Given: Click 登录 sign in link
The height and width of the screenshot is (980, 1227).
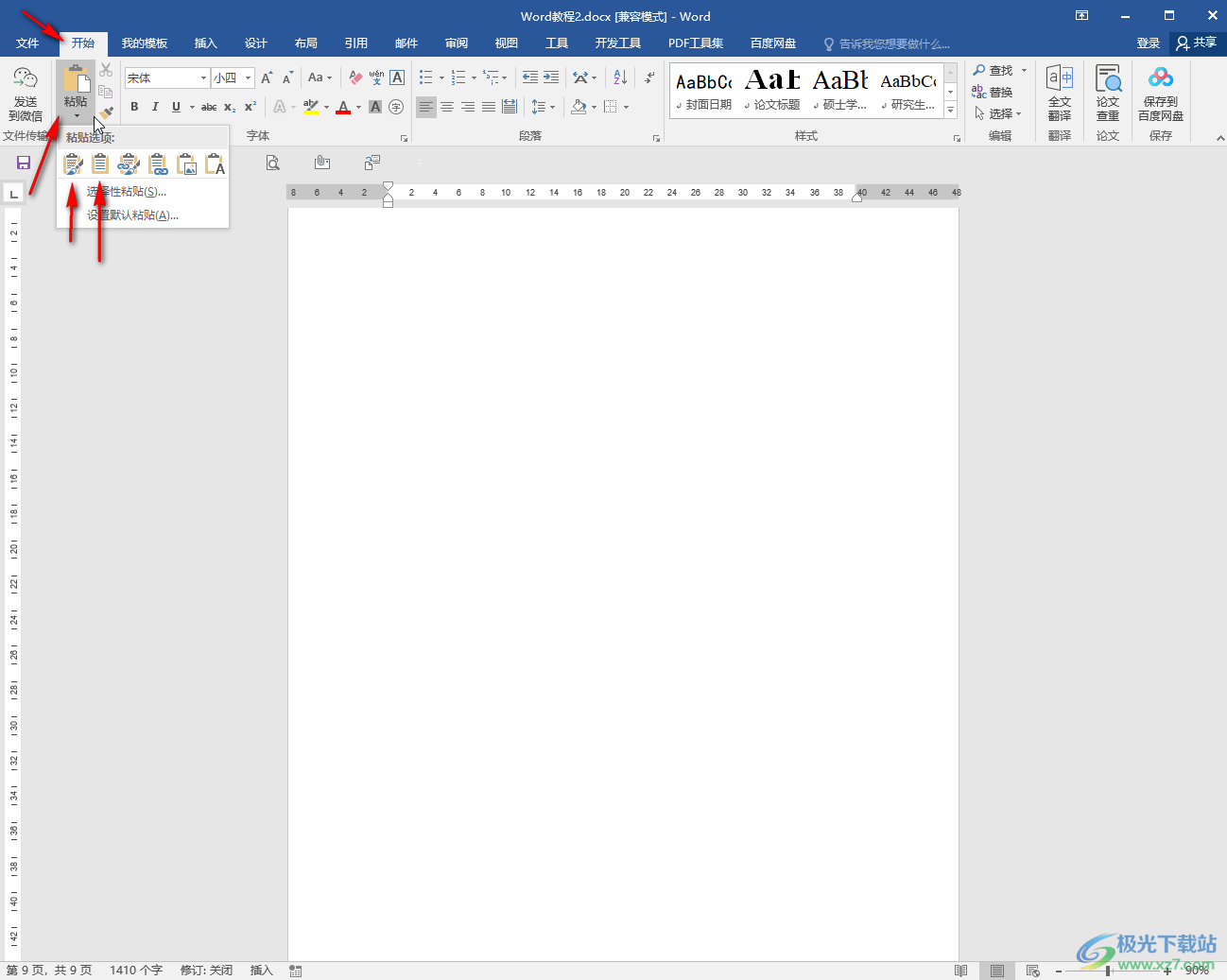Looking at the screenshot, I should [1148, 43].
